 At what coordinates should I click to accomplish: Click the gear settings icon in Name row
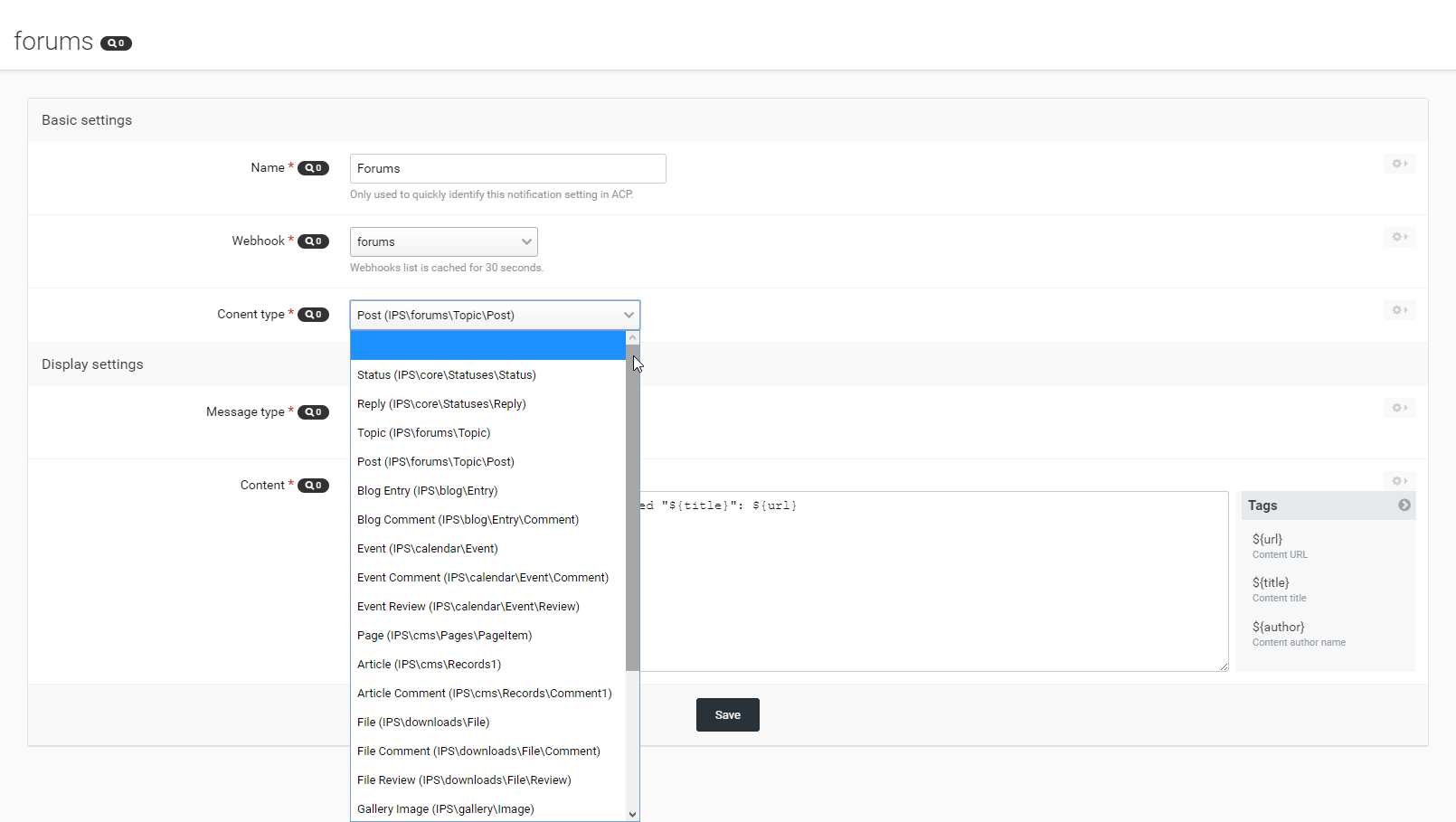1399,164
